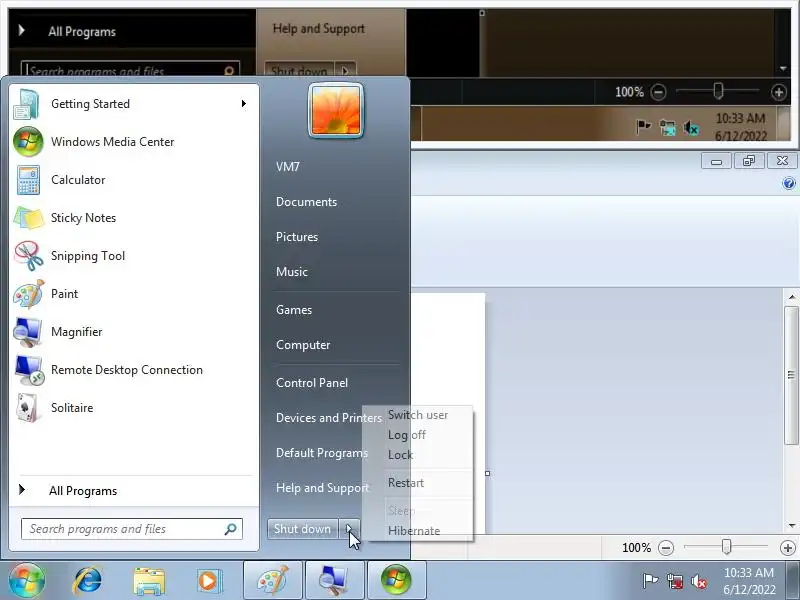800x600 pixels.
Task: Restore down the Paint window
Action: click(749, 161)
